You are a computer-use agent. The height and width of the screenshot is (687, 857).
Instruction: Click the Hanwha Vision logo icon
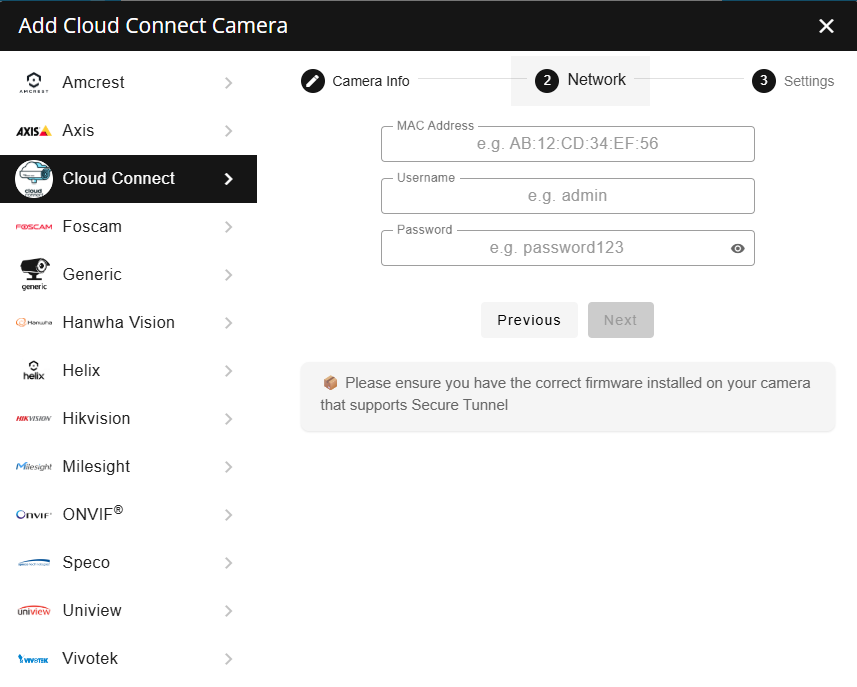[x=34, y=323]
